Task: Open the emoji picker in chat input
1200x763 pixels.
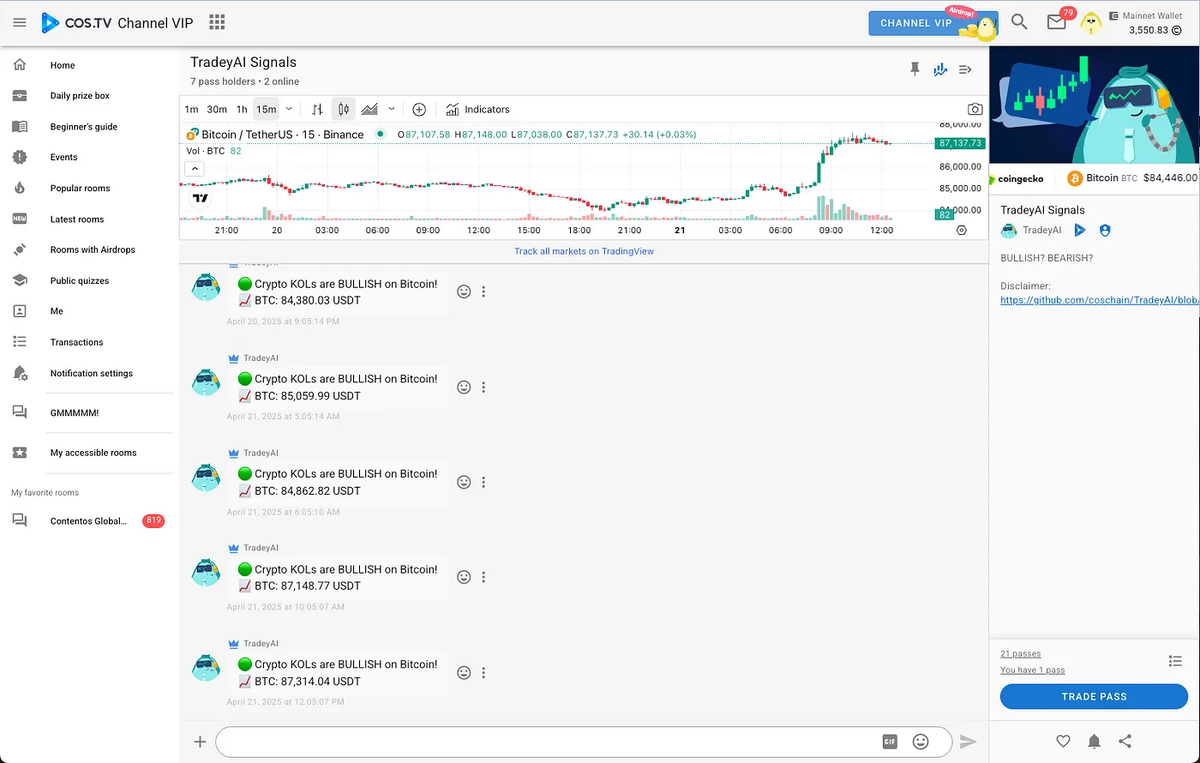Action: (921, 742)
